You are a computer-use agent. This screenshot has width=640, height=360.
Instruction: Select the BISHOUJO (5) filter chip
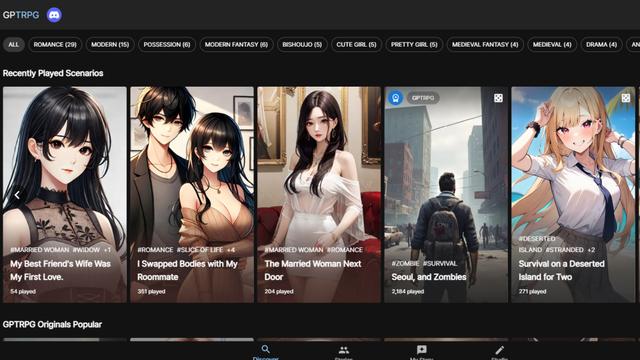click(302, 44)
